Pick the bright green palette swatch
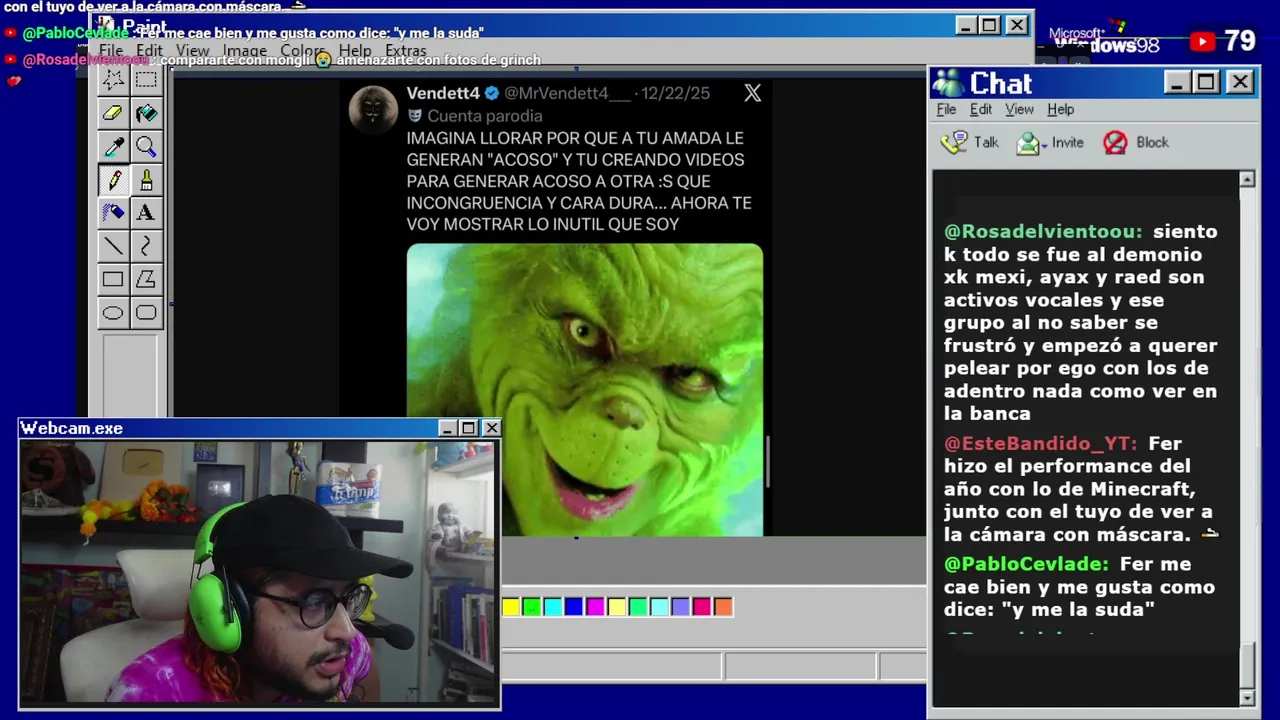Screen dimensions: 1280x720 [x=532, y=607]
